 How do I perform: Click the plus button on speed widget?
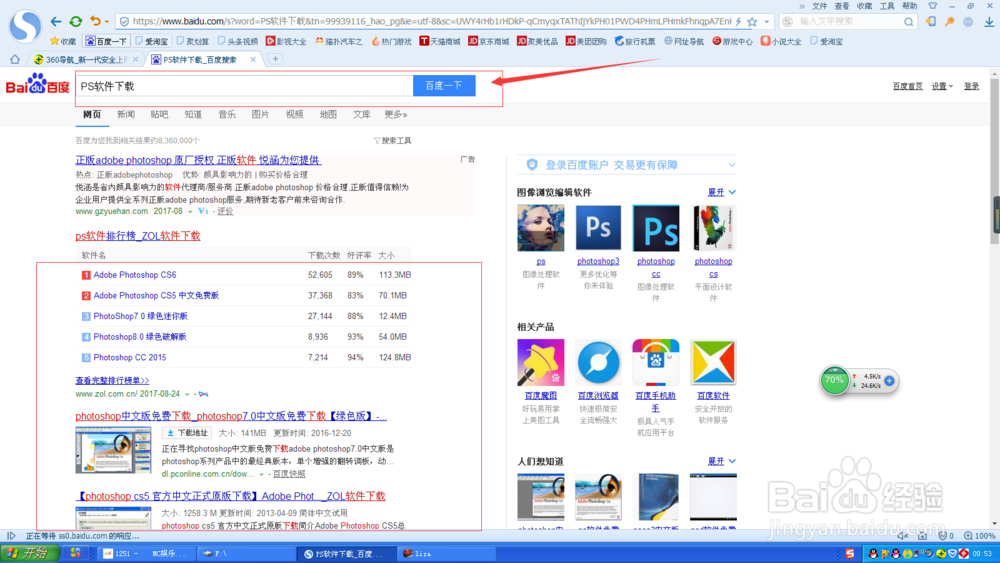click(889, 381)
